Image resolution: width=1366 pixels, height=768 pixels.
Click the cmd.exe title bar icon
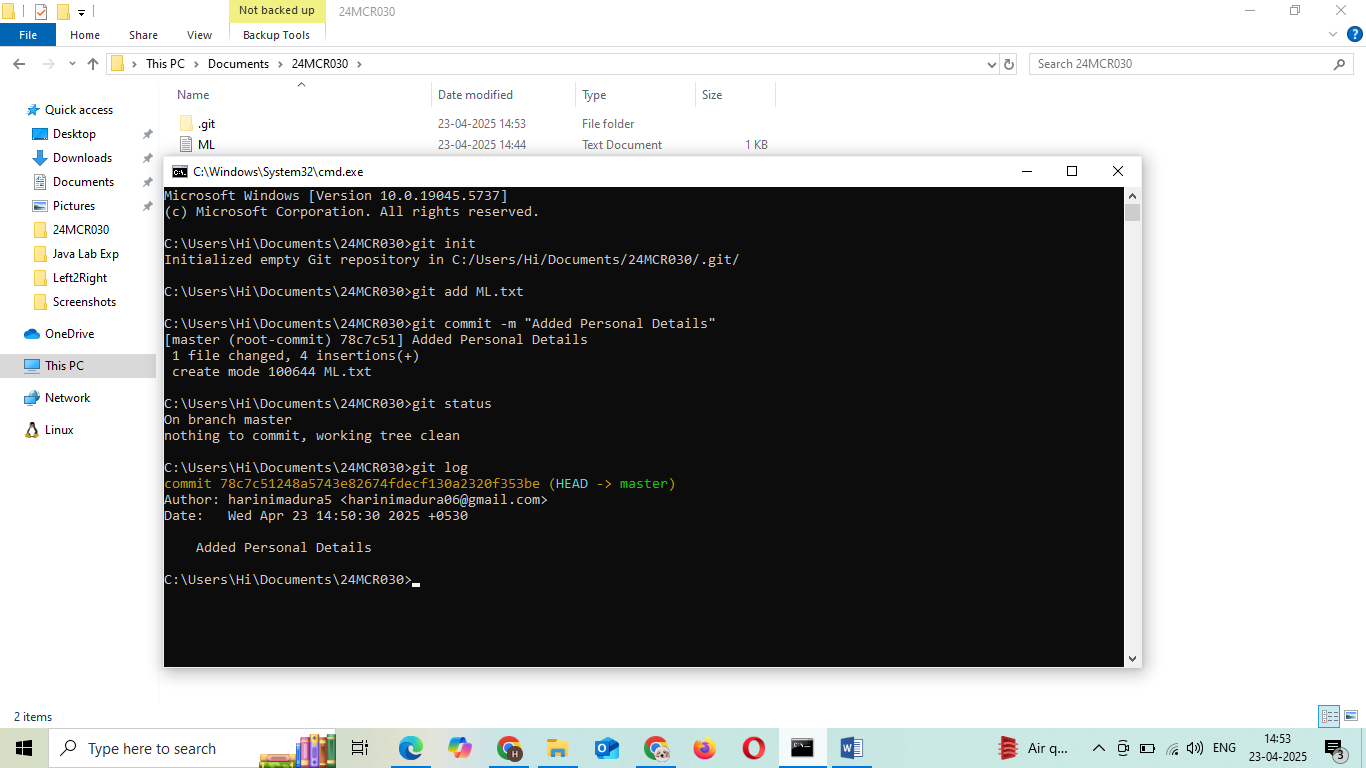[180, 172]
